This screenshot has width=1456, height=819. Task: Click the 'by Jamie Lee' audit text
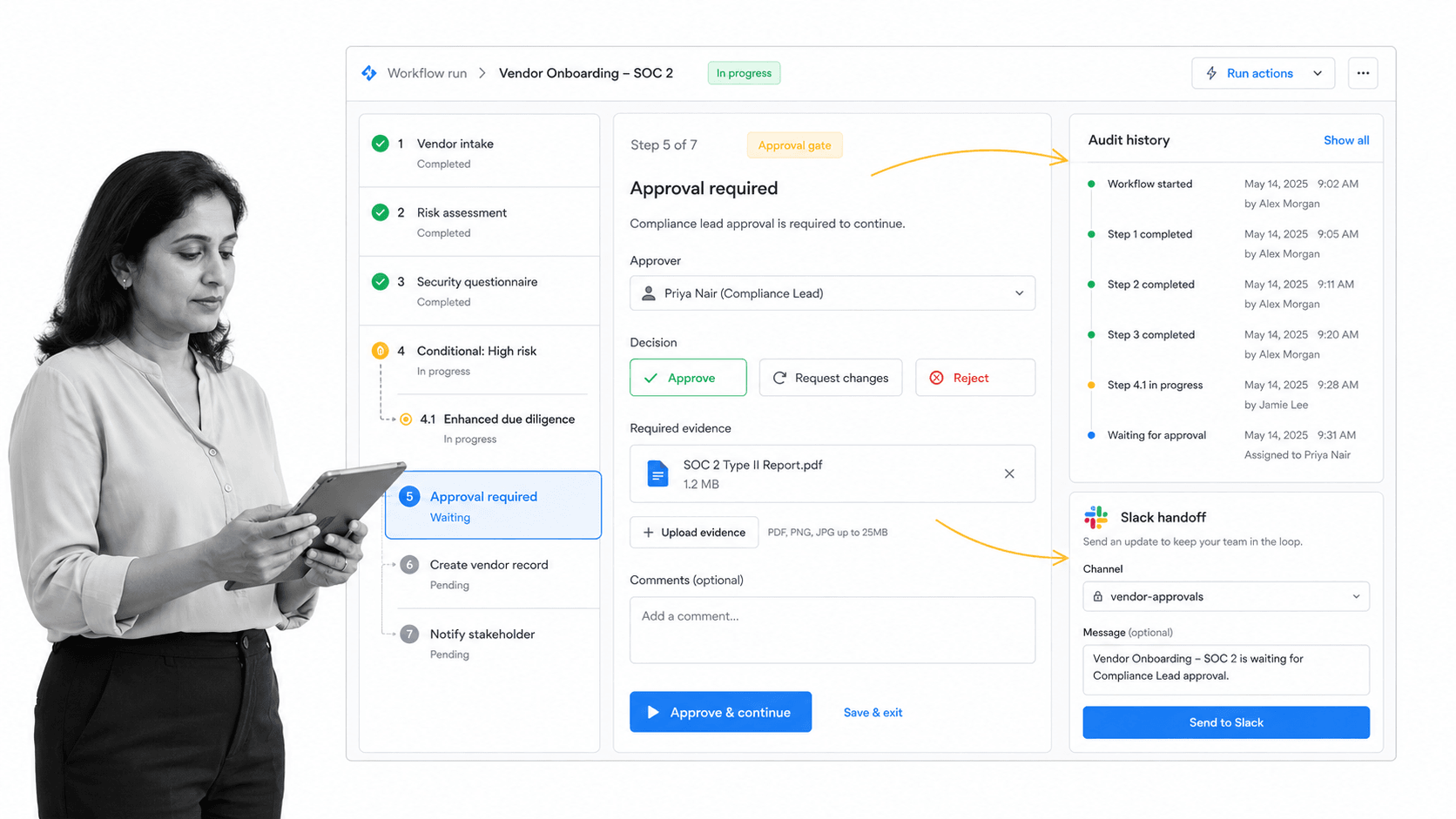pos(1276,405)
